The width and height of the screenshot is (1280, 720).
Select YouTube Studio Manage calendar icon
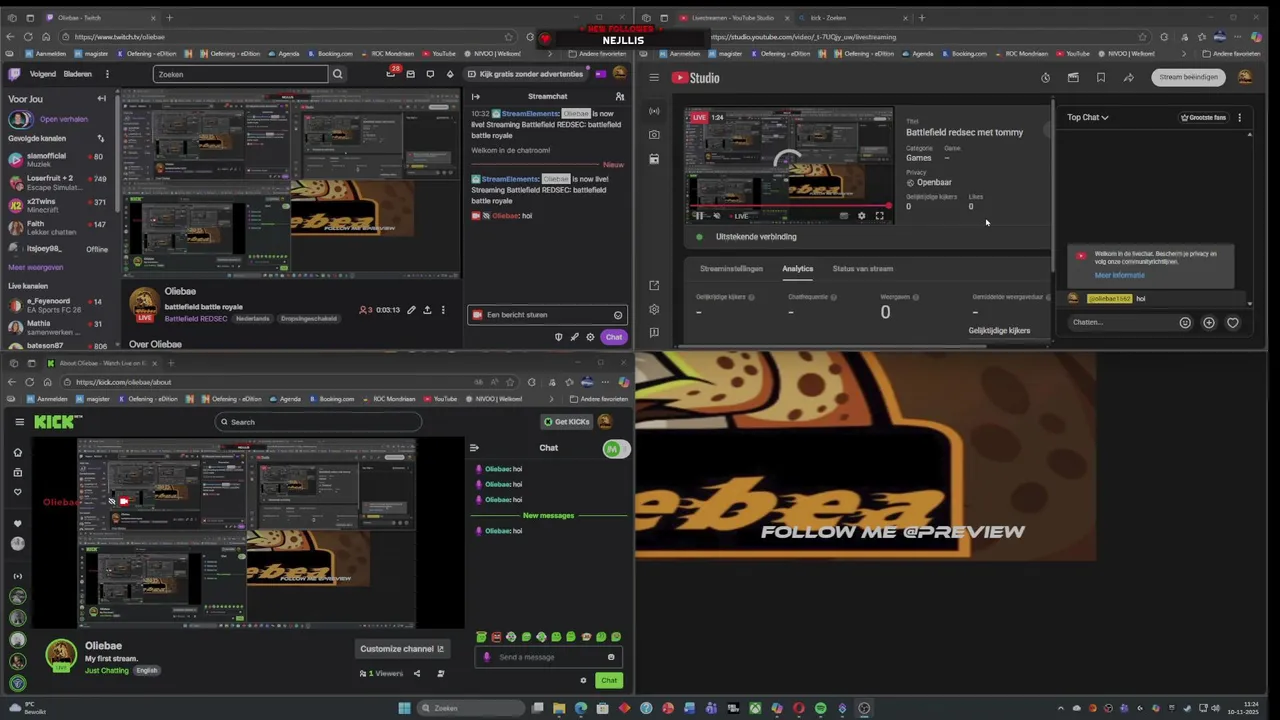(x=654, y=159)
